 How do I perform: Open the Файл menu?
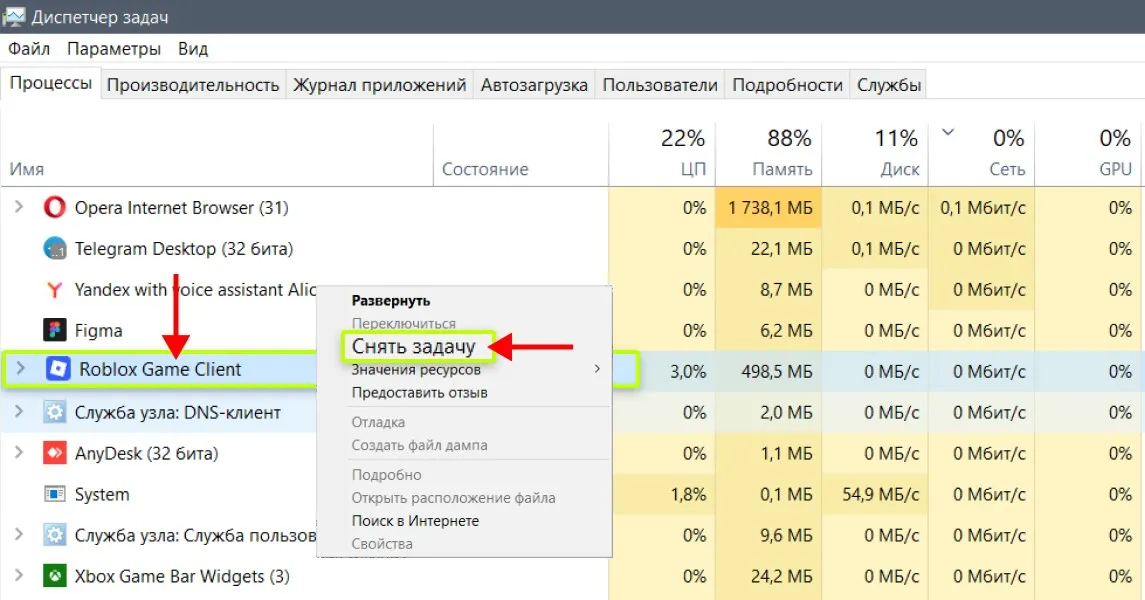click(x=29, y=49)
